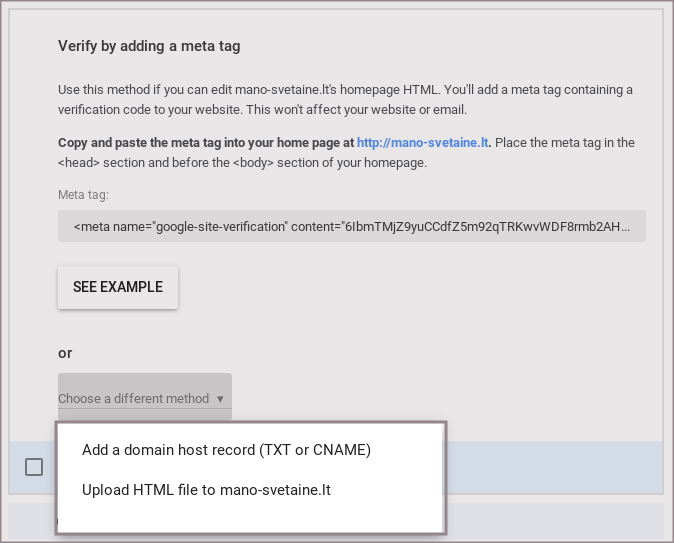Click the "Meta tag:" label
This screenshot has height=543, width=674.
click(x=83, y=195)
